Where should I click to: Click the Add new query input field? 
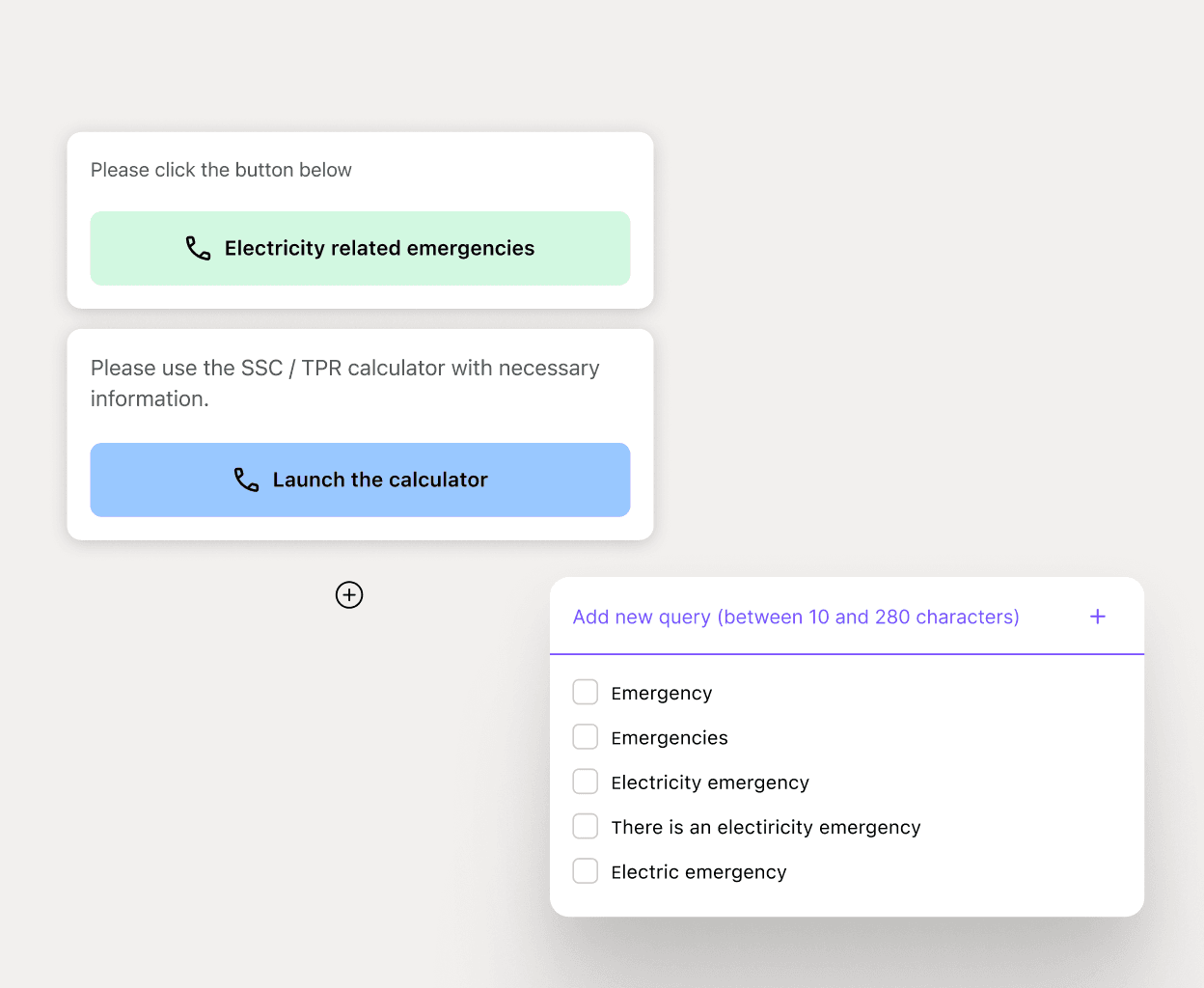click(796, 617)
